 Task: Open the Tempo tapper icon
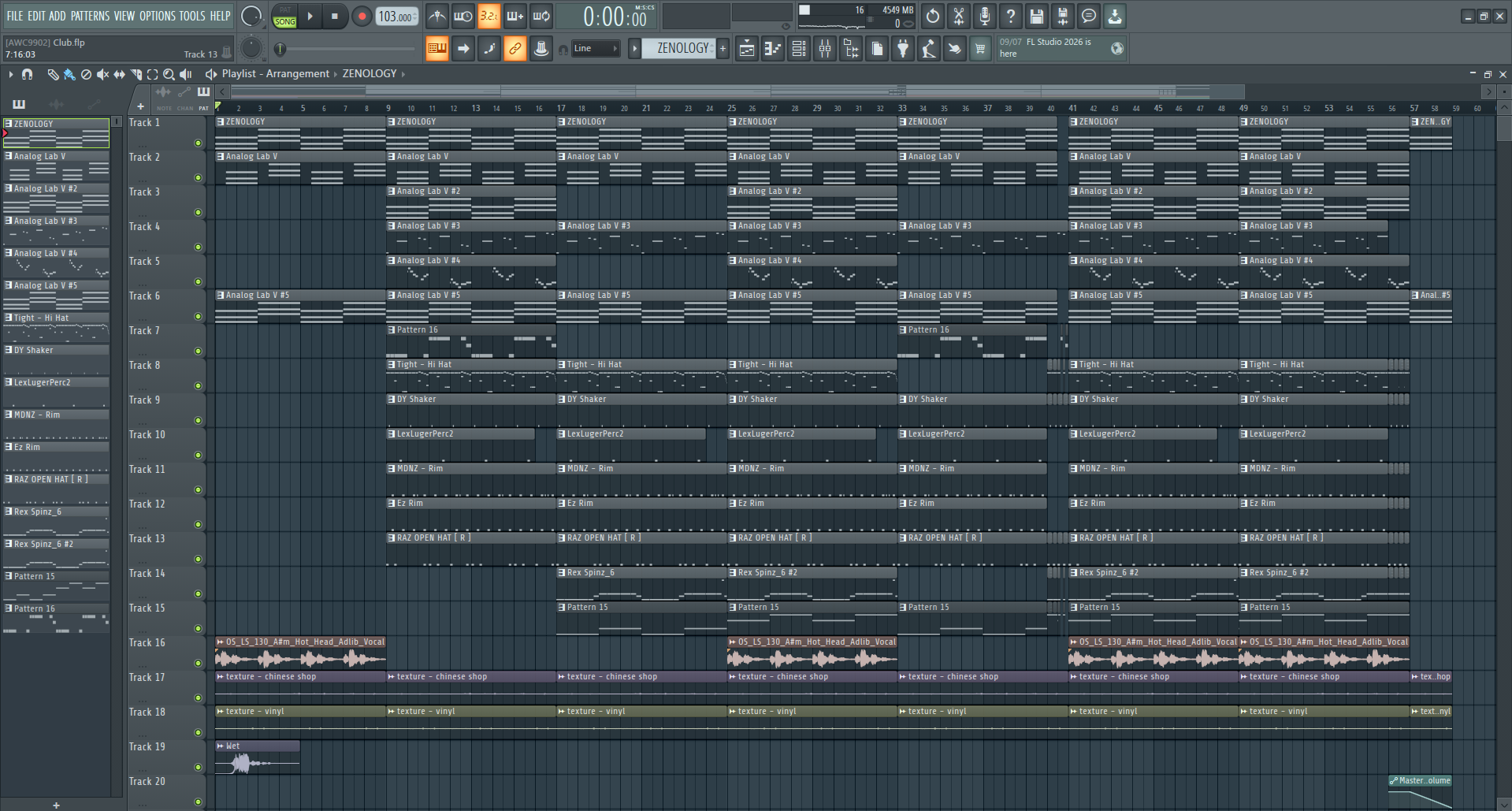(928, 49)
